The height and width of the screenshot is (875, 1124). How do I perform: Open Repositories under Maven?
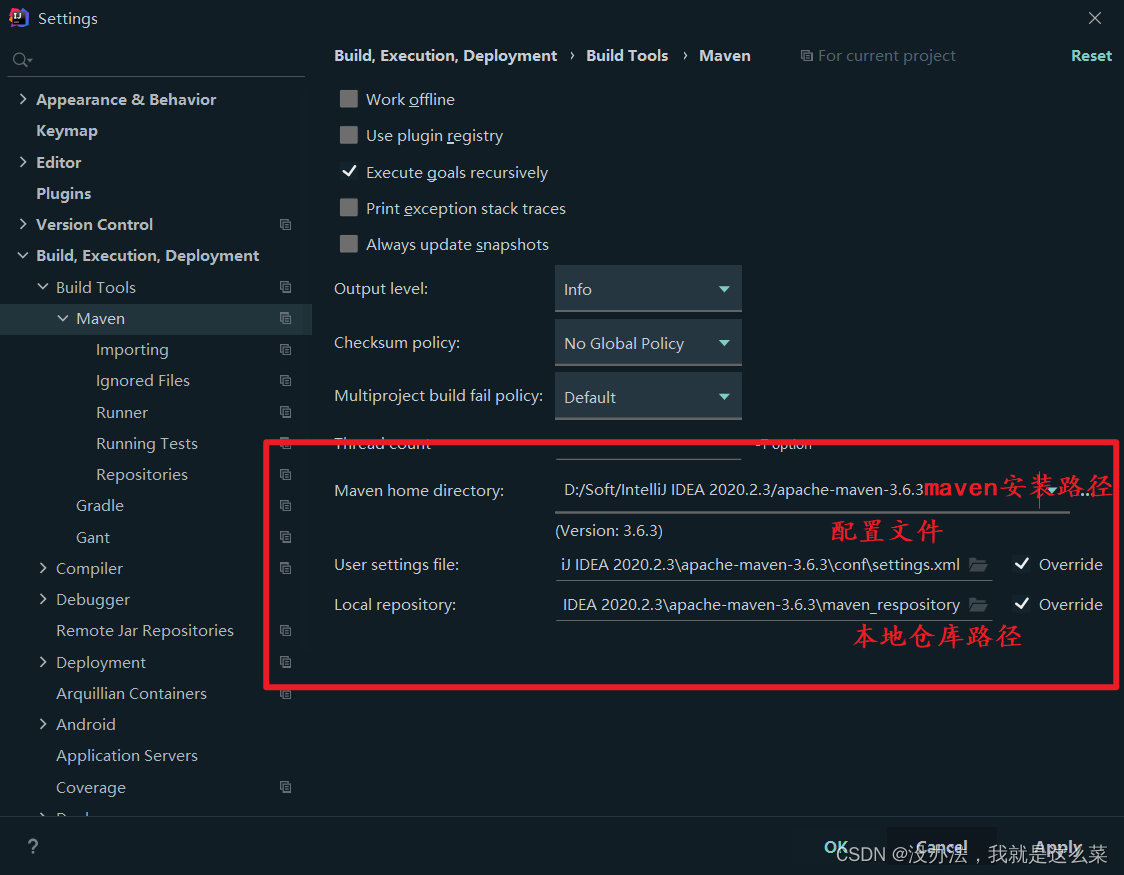point(142,474)
